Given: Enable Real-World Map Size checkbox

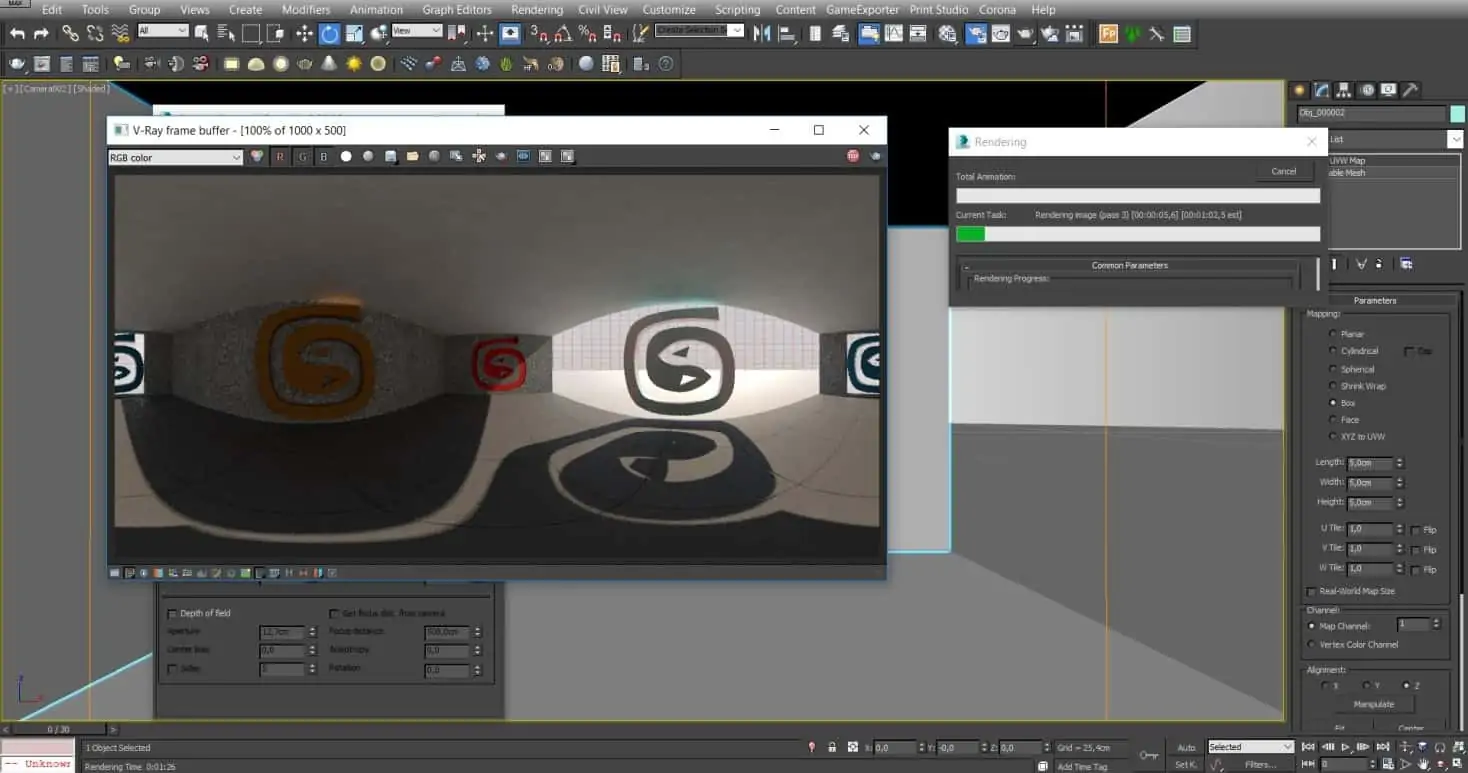Looking at the screenshot, I should 1312,591.
